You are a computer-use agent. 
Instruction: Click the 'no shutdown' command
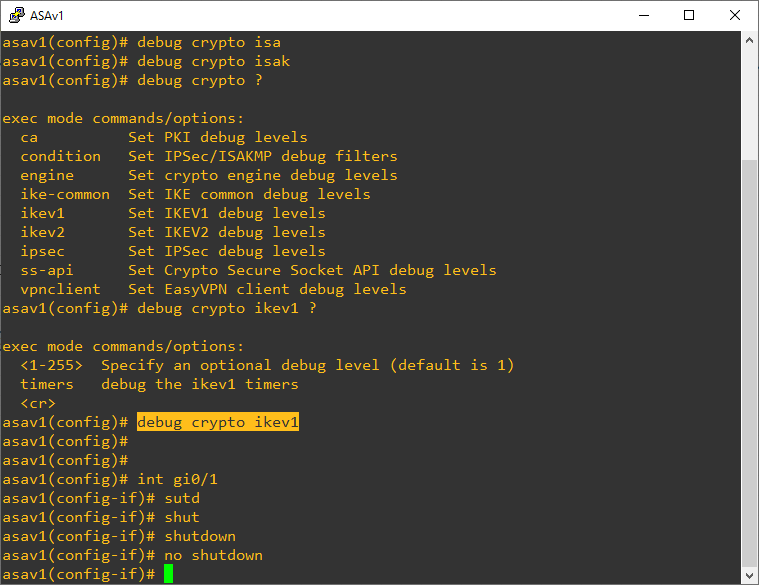click(213, 555)
